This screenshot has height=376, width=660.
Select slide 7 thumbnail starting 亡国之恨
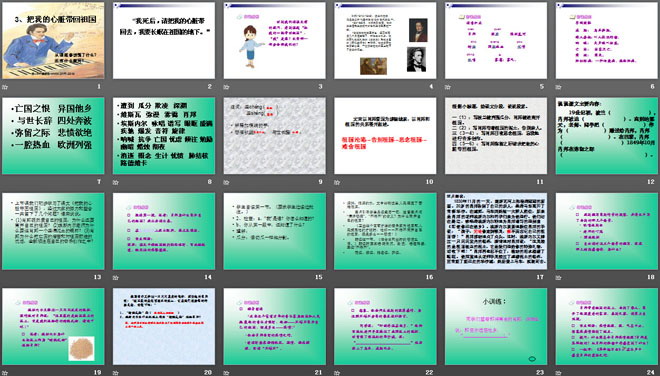(53, 136)
